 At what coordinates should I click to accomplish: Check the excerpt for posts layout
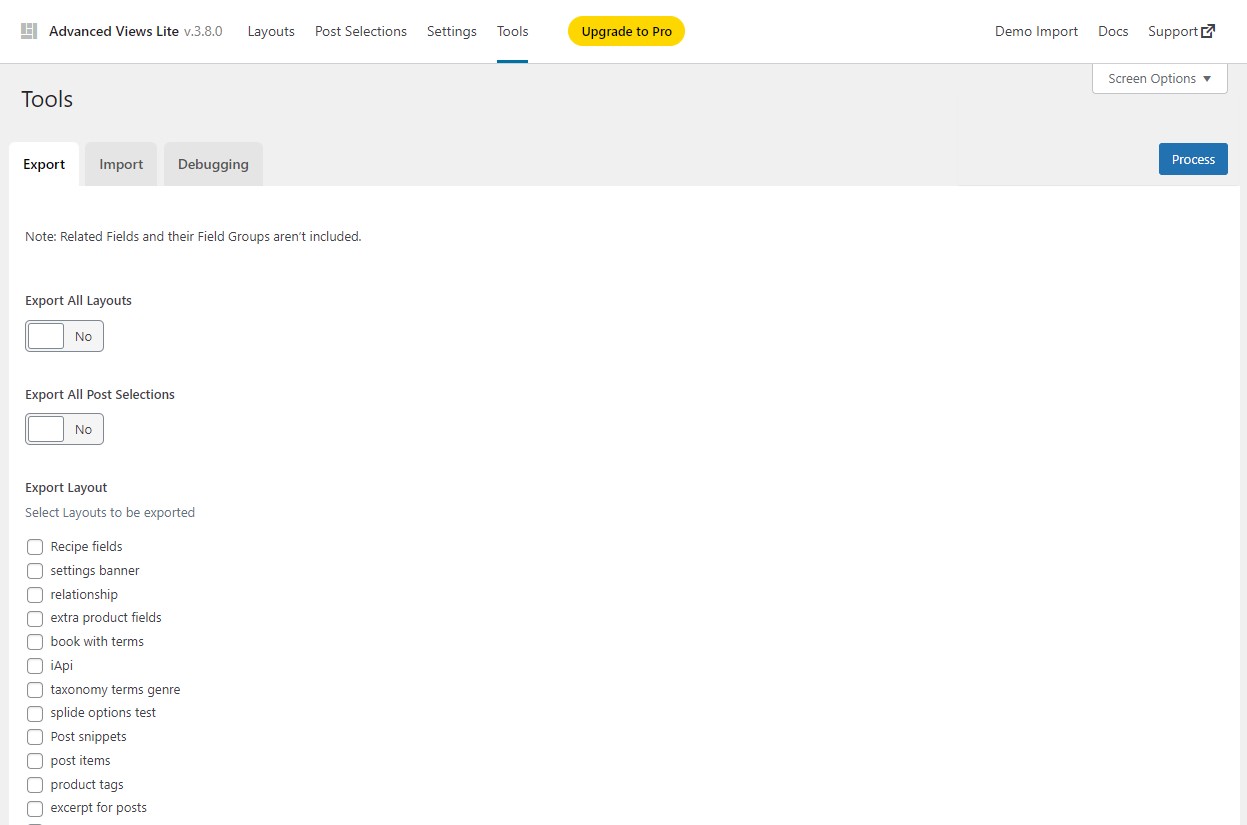(x=35, y=808)
